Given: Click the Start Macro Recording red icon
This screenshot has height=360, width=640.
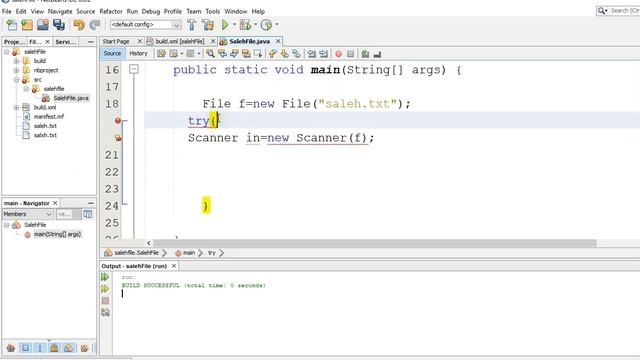Looking at the screenshot, I should point(338,53).
